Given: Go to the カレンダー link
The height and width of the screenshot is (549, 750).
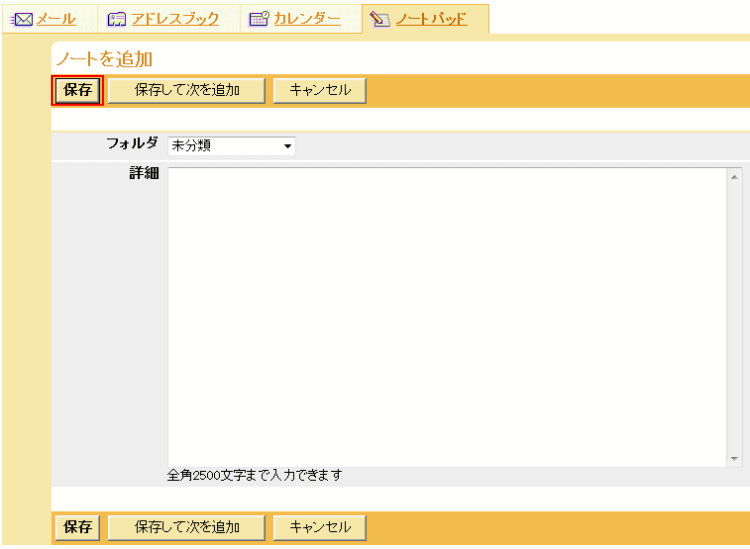Looking at the screenshot, I should (x=308, y=19).
